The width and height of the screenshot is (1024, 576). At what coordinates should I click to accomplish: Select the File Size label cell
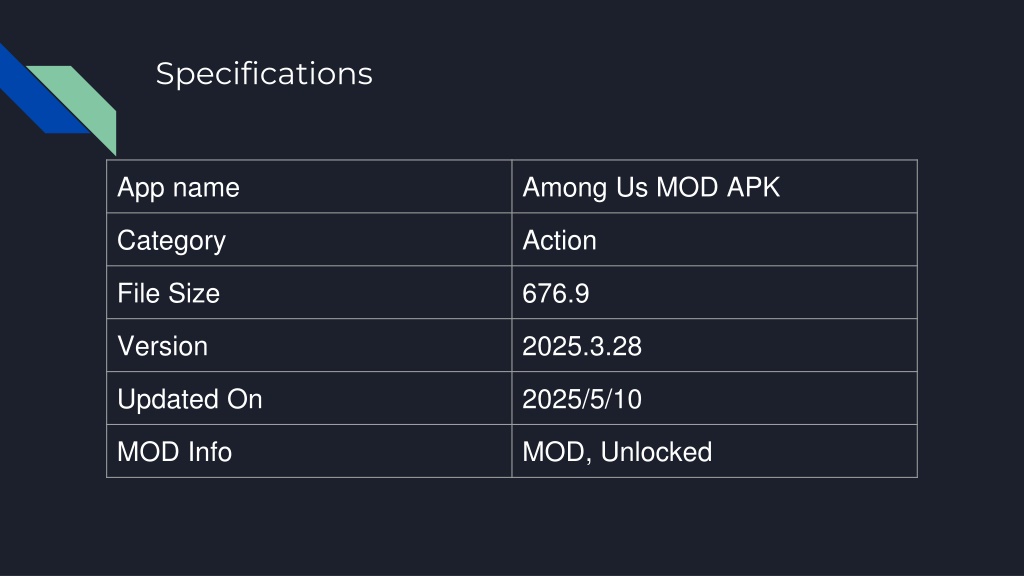309,293
